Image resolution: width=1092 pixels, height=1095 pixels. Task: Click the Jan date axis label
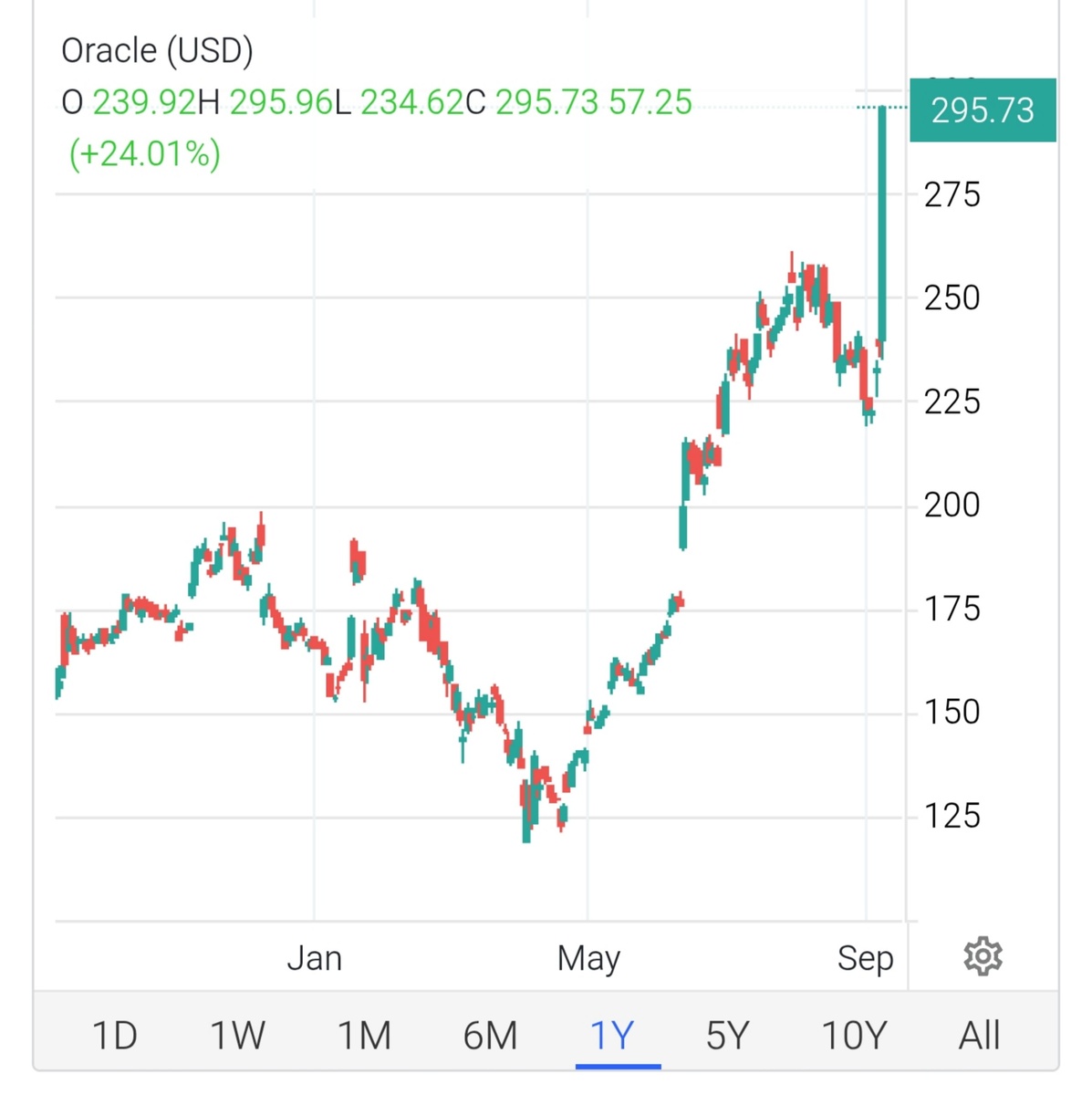tap(315, 958)
